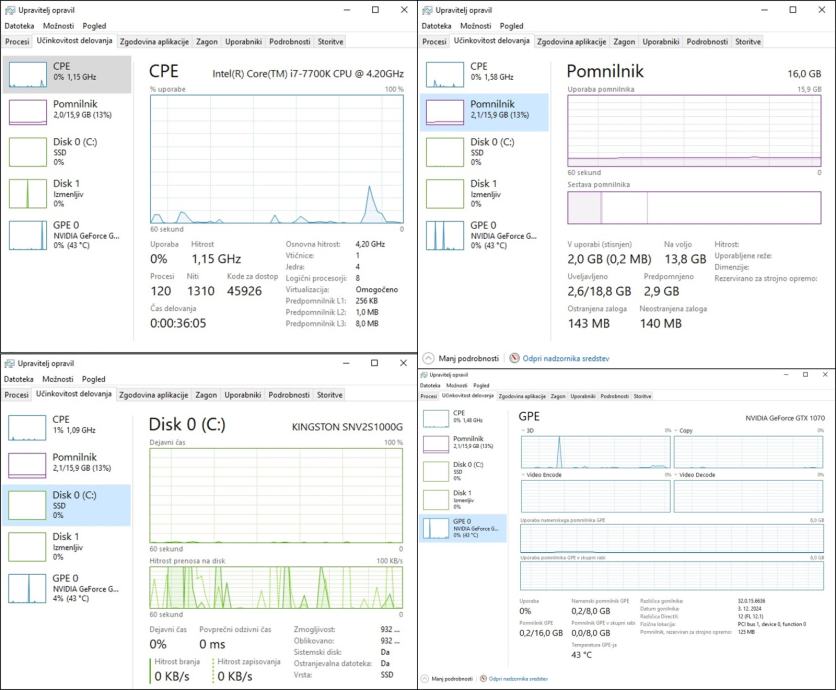The height and width of the screenshot is (690, 836).
Task: Select Disk 1 thumbnail in the Pomnilnik 16,0 GB window
Action: (484, 192)
